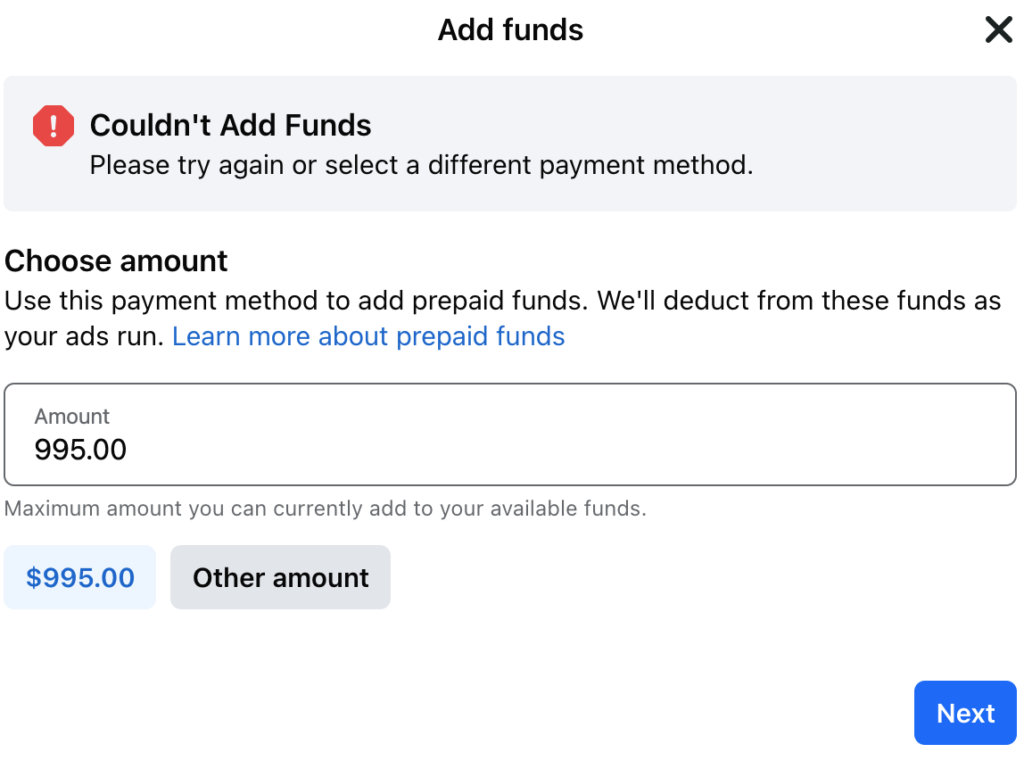The width and height of the screenshot is (1024, 769).
Task: Click the red error exclamation icon
Action: pos(54,125)
